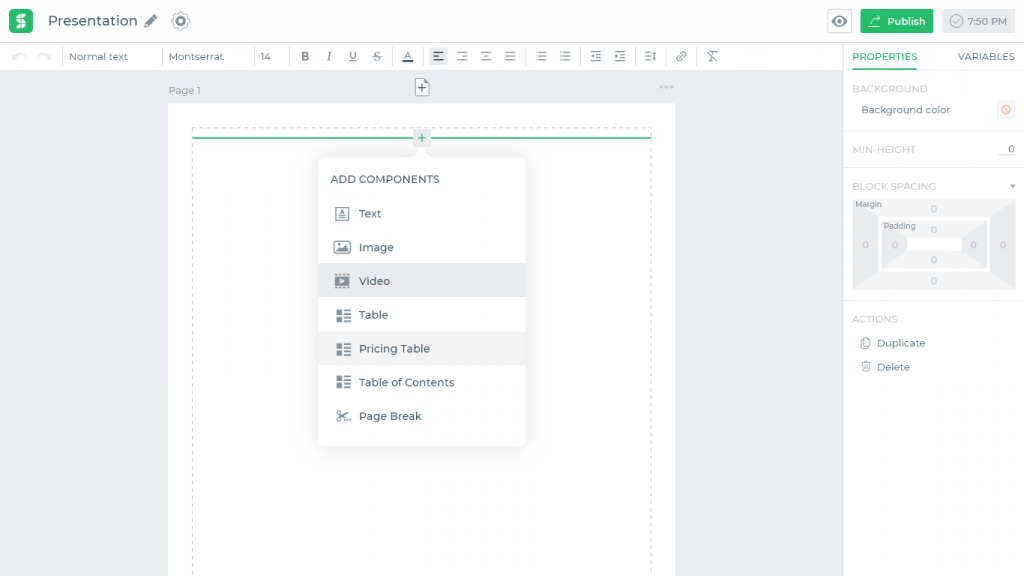The height and width of the screenshot is (576, 1024).
Task: Toggle the text color underline icon
Action: (407, 56)
